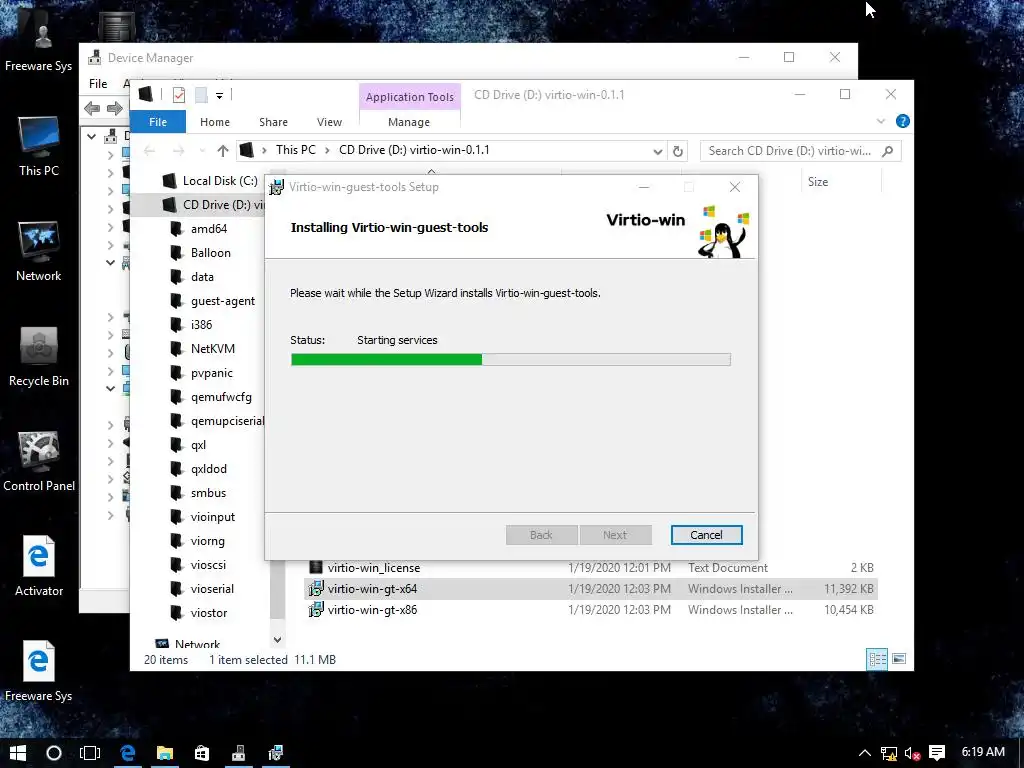1024x768 pixels.
Task: Select the qxldod folder icon
Action: (x=176, y=469)
